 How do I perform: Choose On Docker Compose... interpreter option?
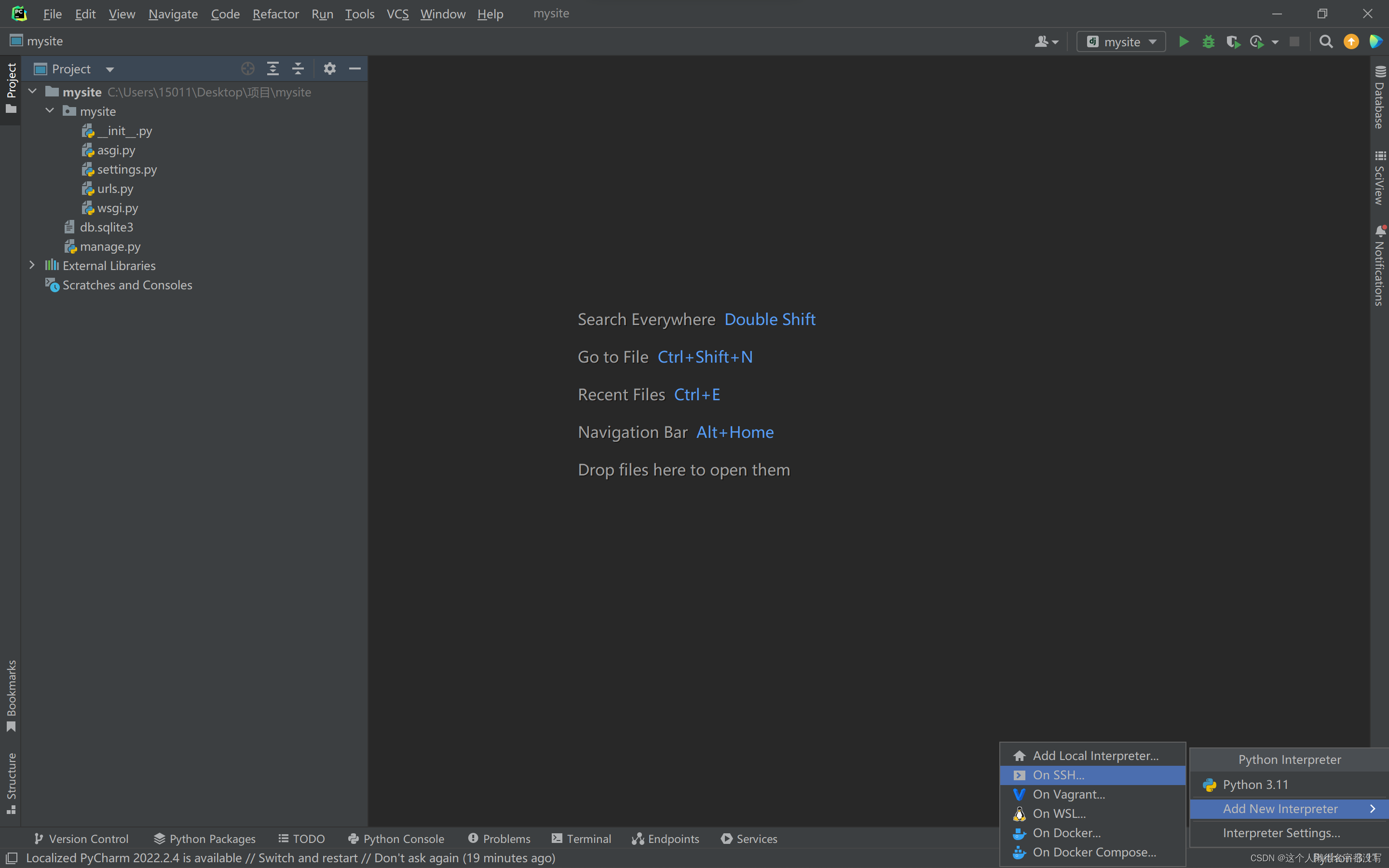pyautogui.click(x=1093, y=852)
